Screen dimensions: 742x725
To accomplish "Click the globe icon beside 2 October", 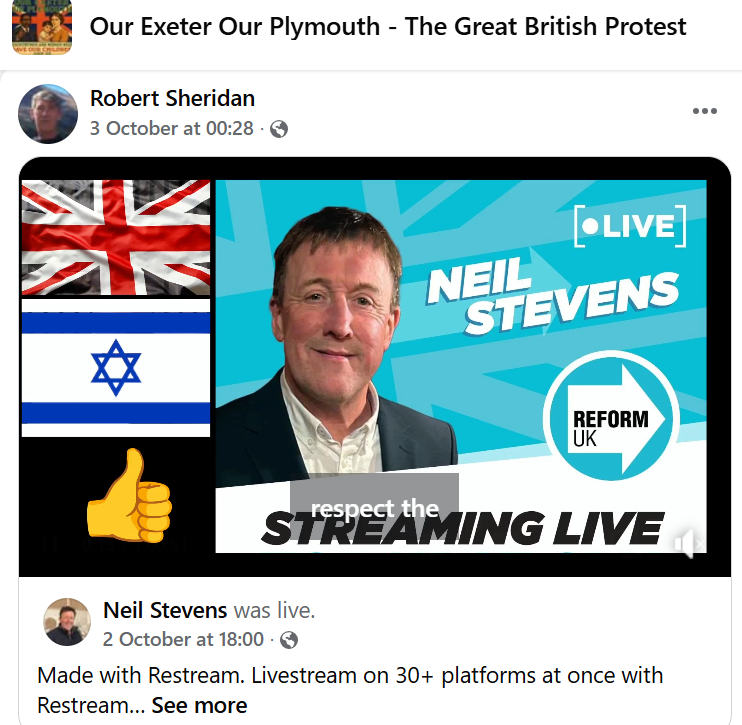I will coord(289,640).
